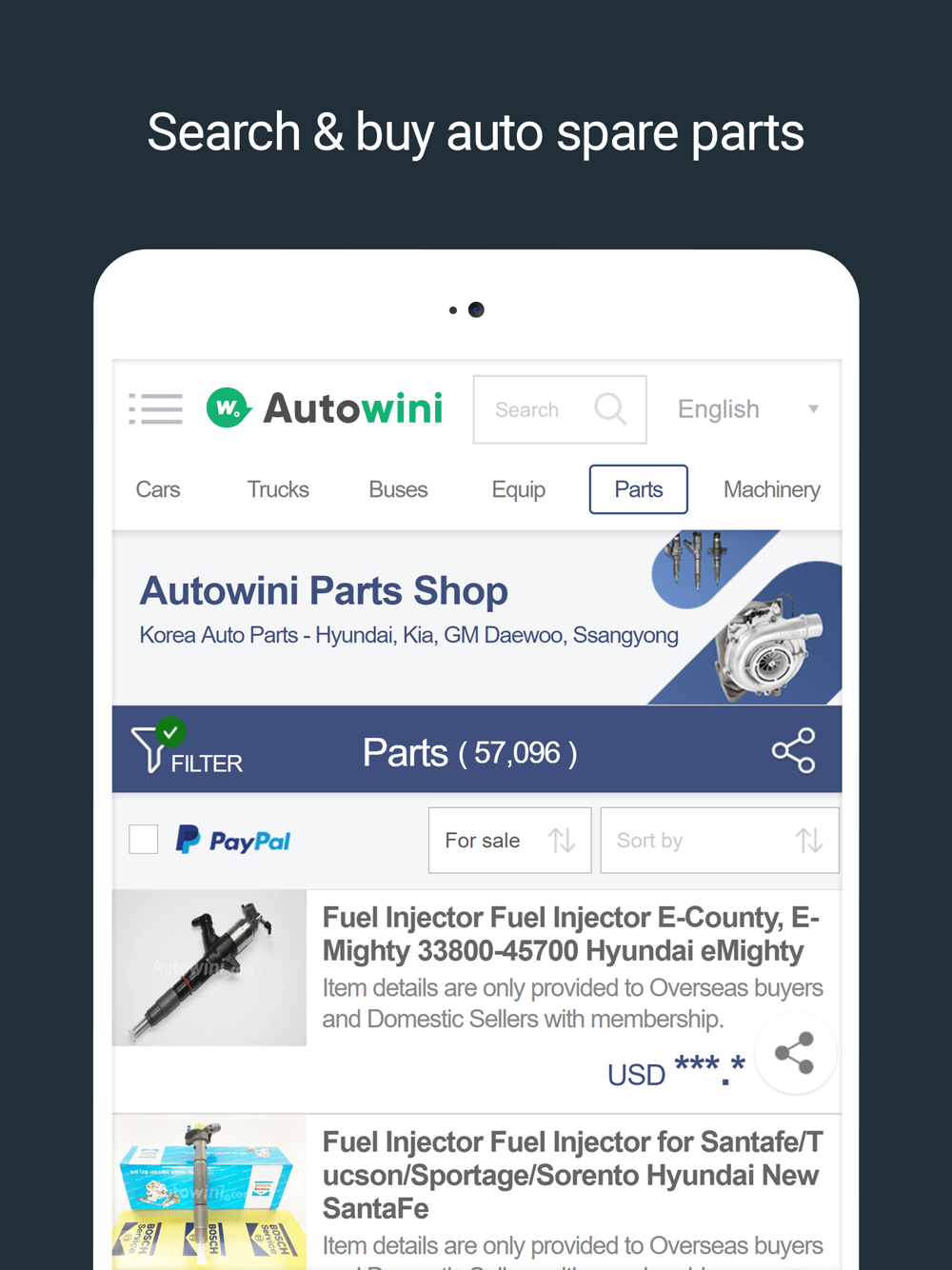Open the English language dropdown

(748, 409)
